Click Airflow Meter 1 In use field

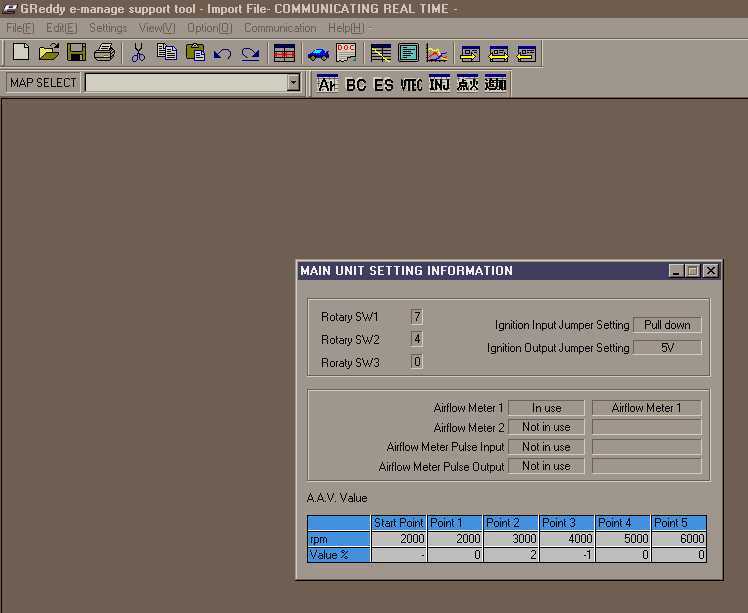click(546, 408)
